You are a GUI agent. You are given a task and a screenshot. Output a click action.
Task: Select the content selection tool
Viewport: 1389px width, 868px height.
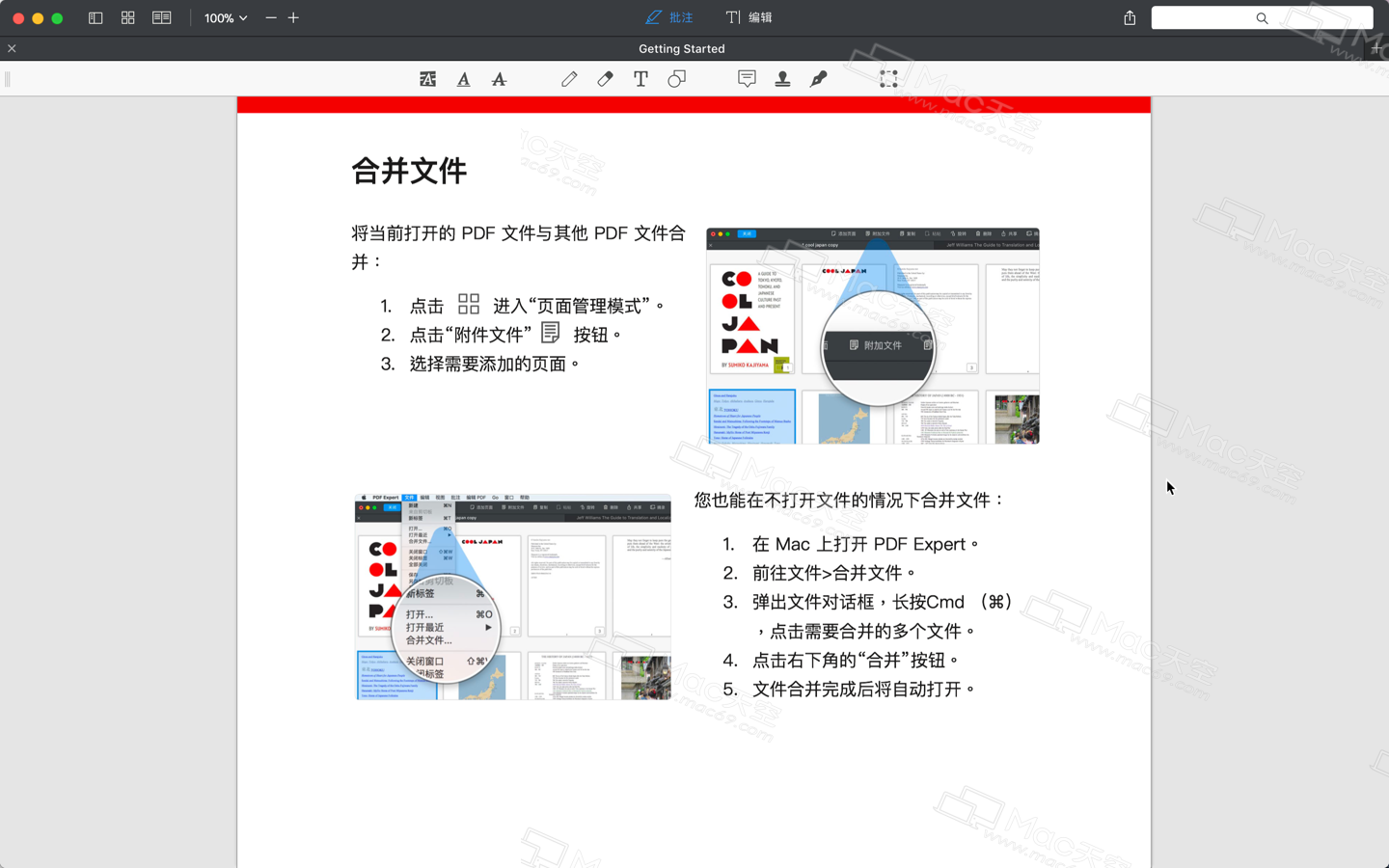click(x=888, y=79)
